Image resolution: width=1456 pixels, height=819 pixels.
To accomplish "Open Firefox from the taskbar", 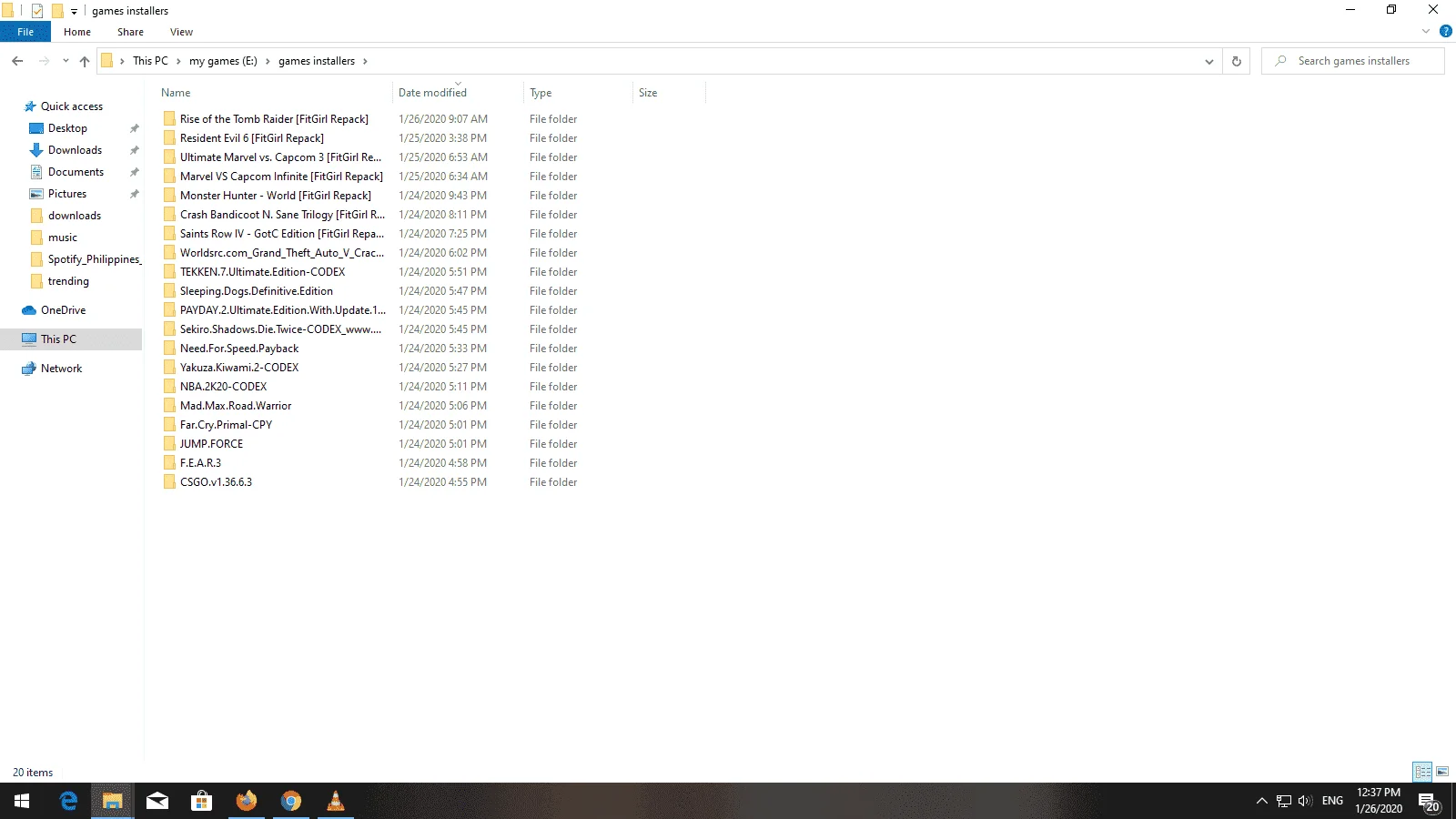I will tap(247, 801).
